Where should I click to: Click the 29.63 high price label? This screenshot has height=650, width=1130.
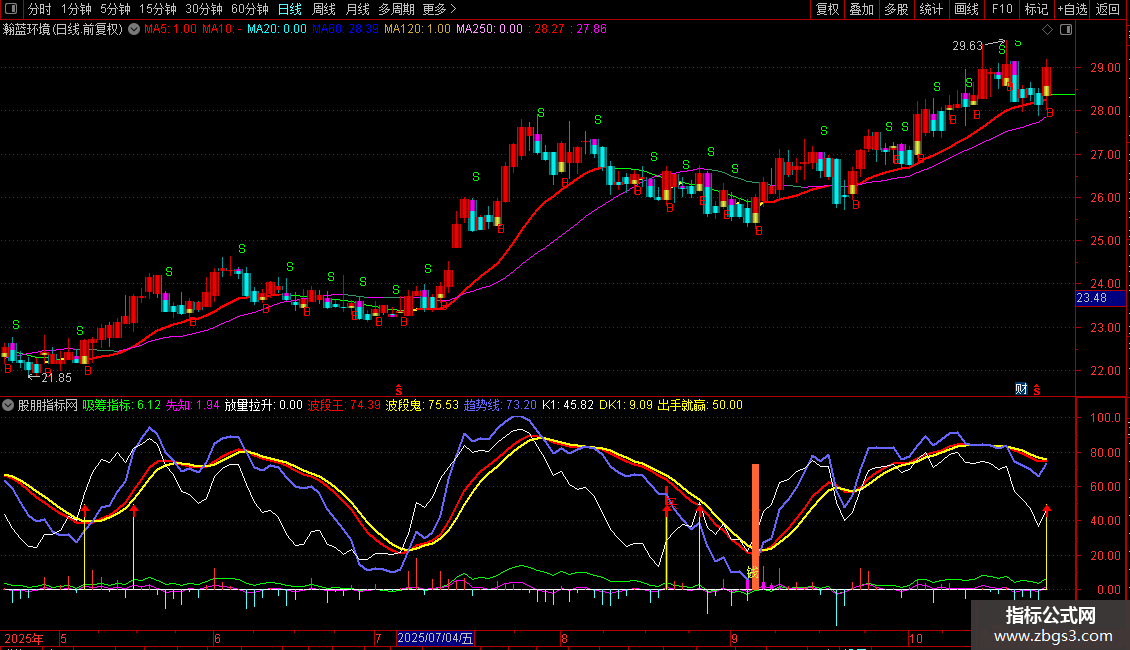(x=967, y=46)
